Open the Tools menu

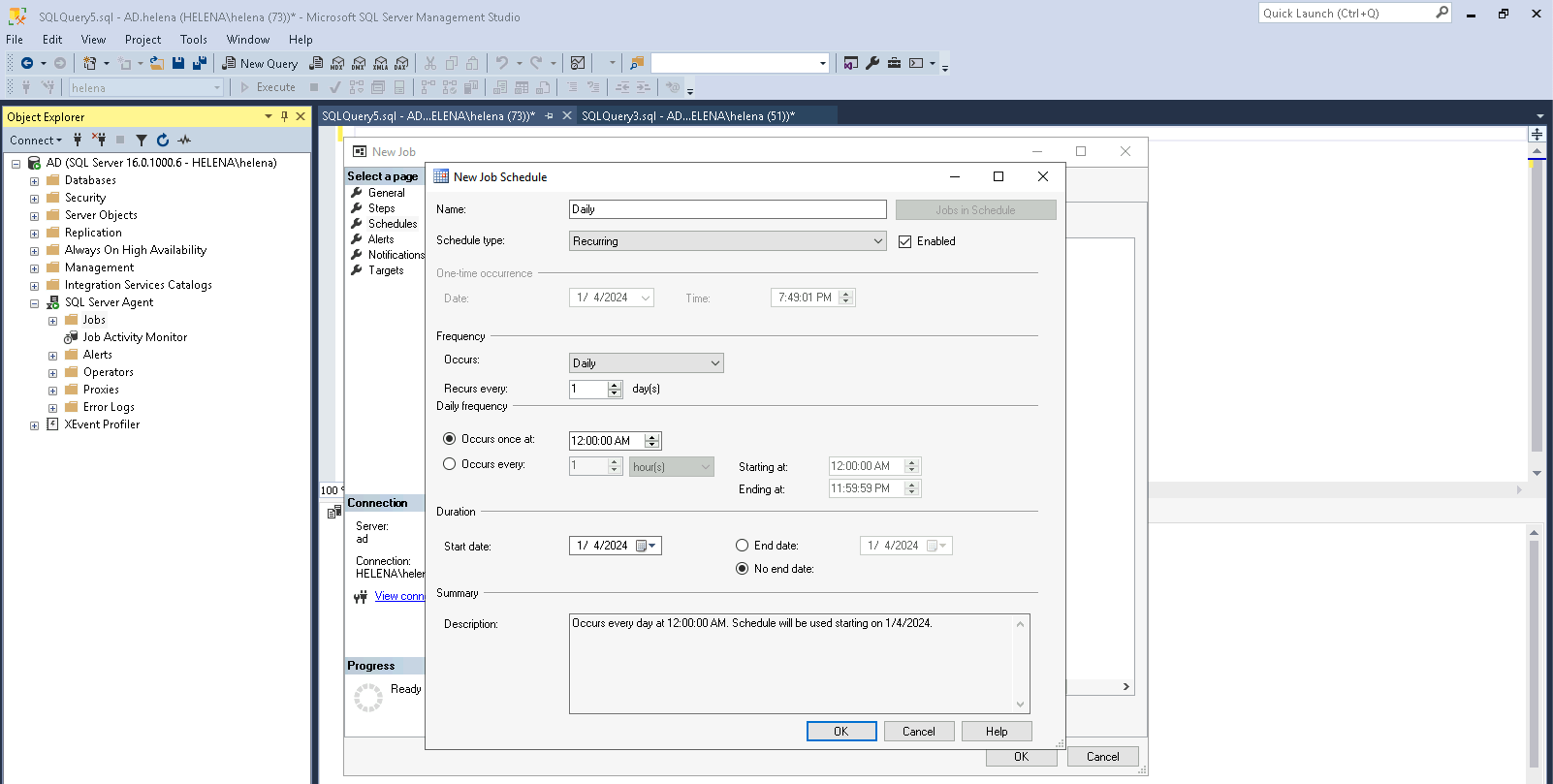pos(194,40)
